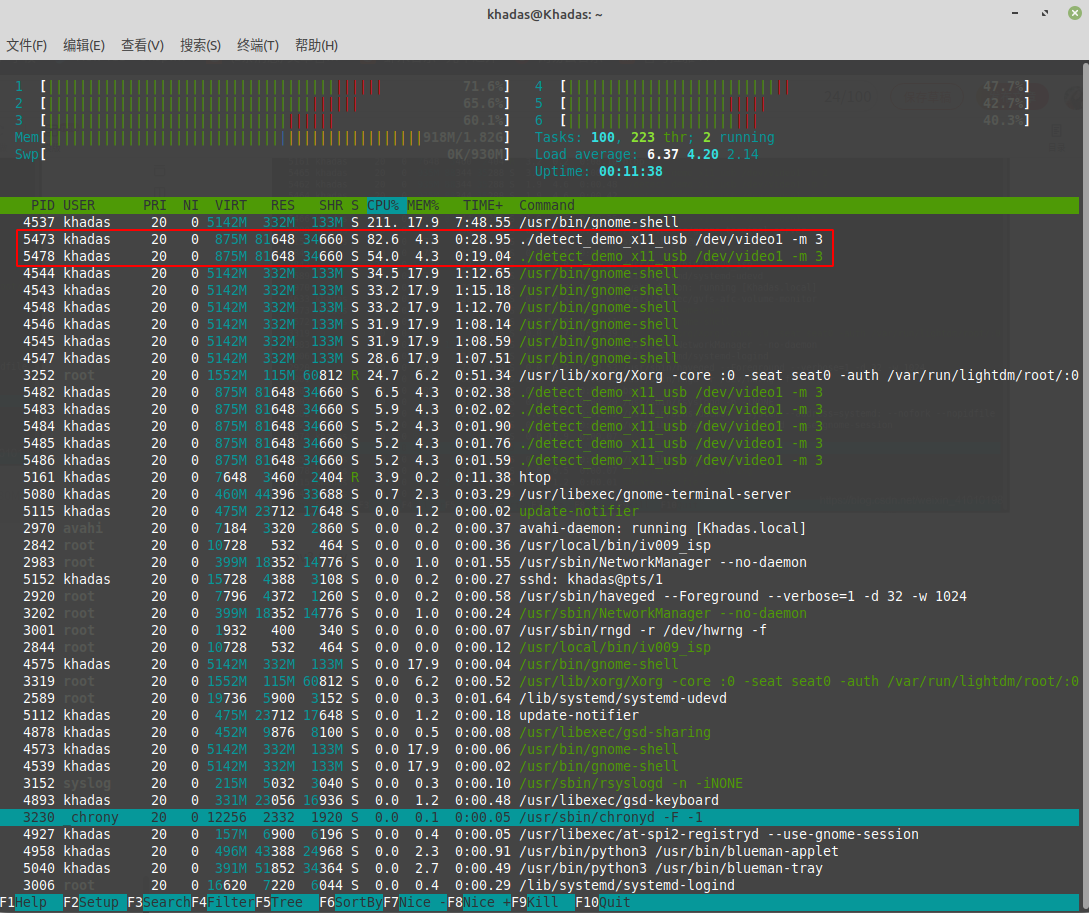Select process 5161 htop row
This screenshot has width=1089, height=913.
click(x=540, y=478)
